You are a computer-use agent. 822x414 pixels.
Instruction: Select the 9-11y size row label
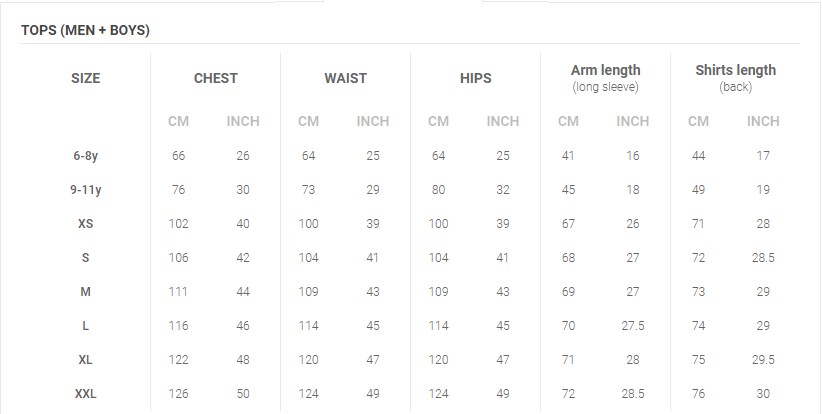[x=86, y=190]
